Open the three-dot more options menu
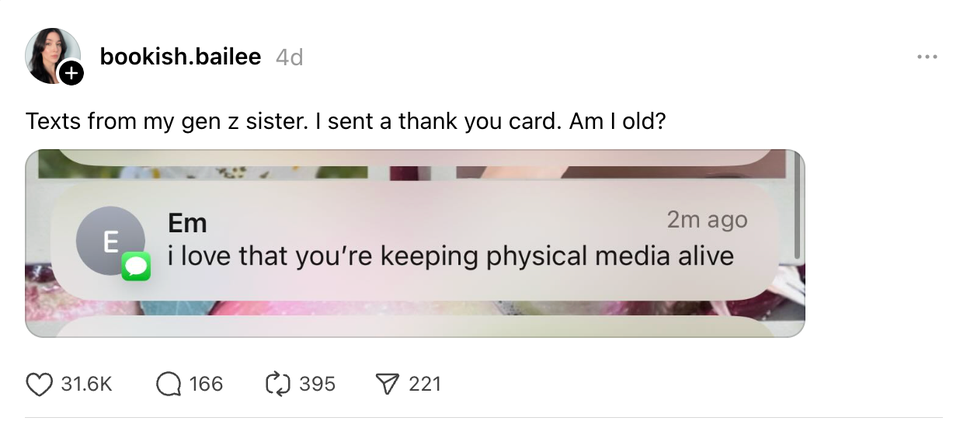960x435 pixels. pyautogui.click(x=927, y=57)
